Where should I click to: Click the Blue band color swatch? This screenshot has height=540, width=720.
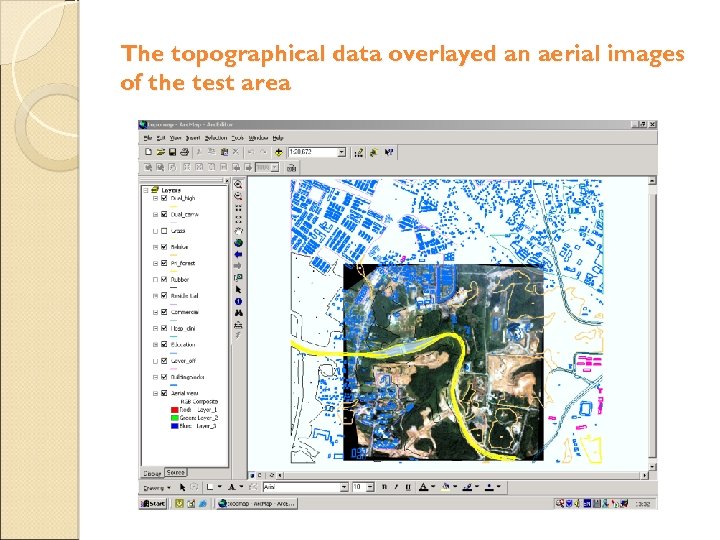(174, 426)
